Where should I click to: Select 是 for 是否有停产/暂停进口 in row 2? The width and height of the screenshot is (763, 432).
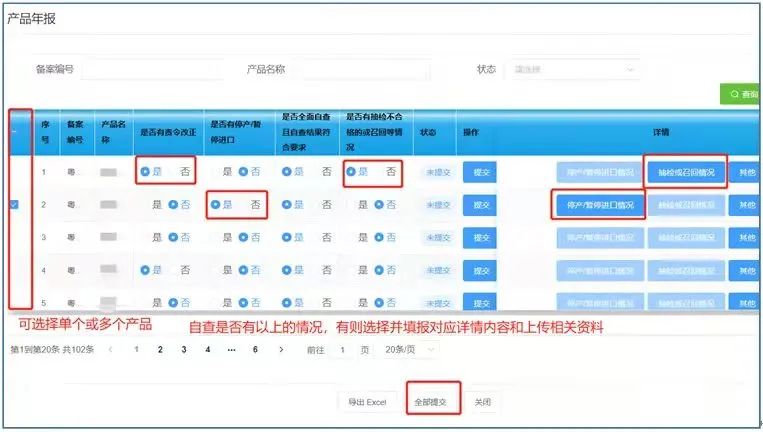tap(216, 205)
